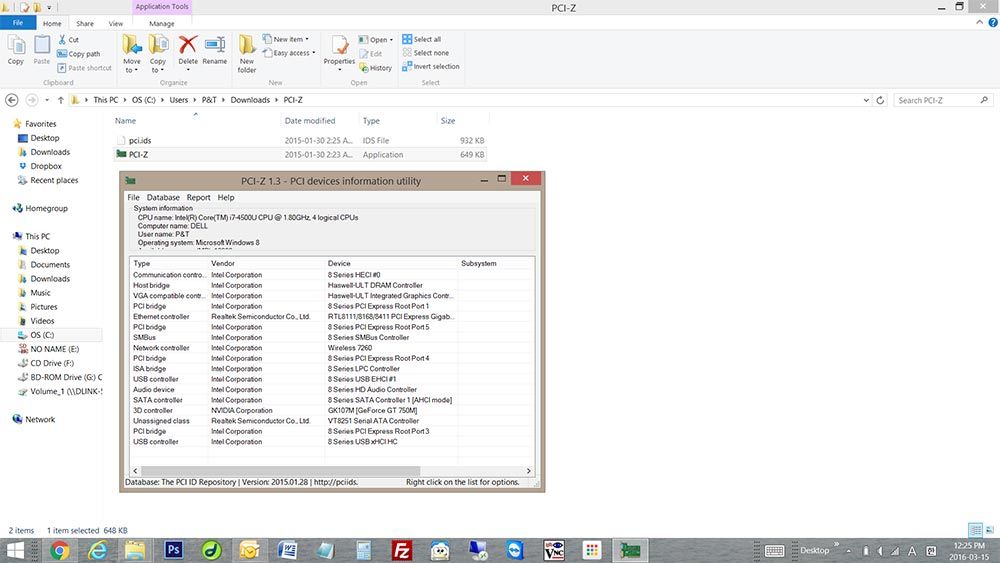Select Homegroup in navigation pane

(x=46, y=208)
